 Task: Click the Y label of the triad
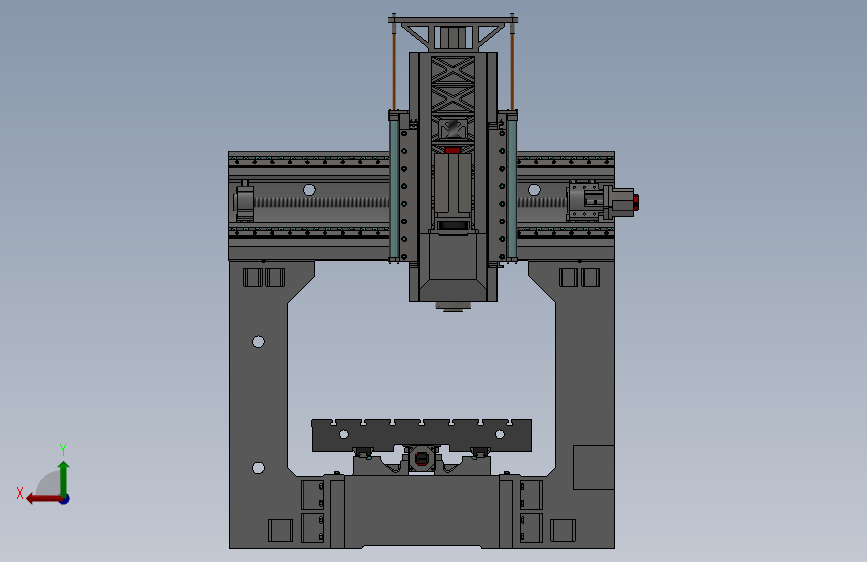coord(63,449)
